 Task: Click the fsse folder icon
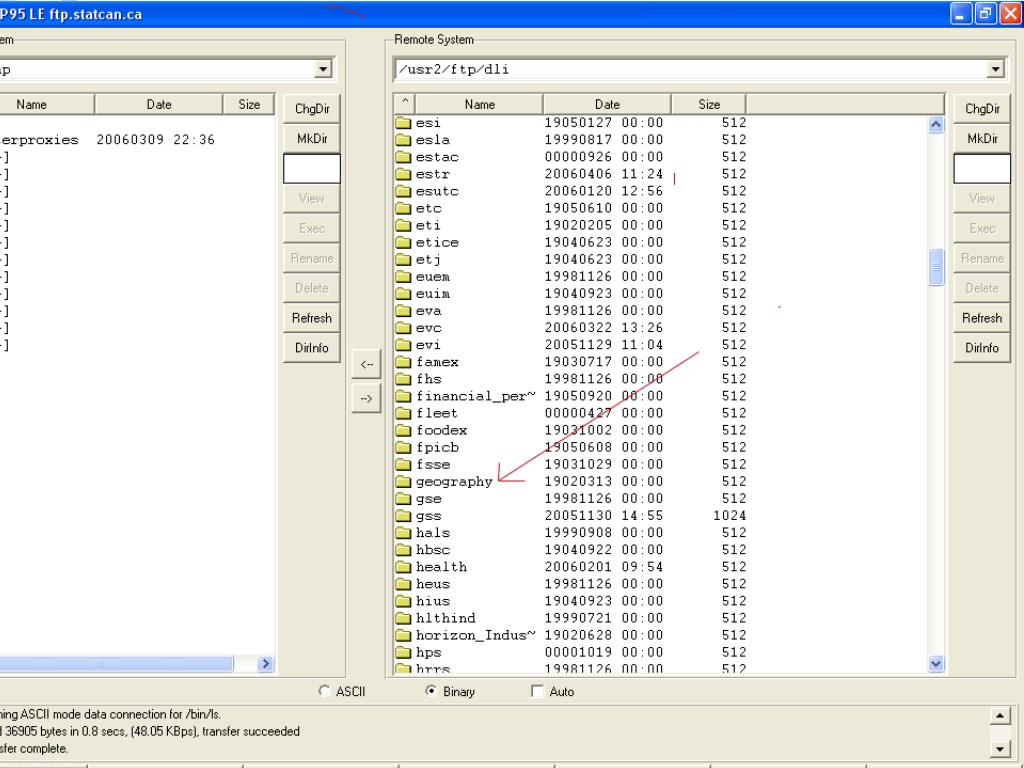pos(403,464)
